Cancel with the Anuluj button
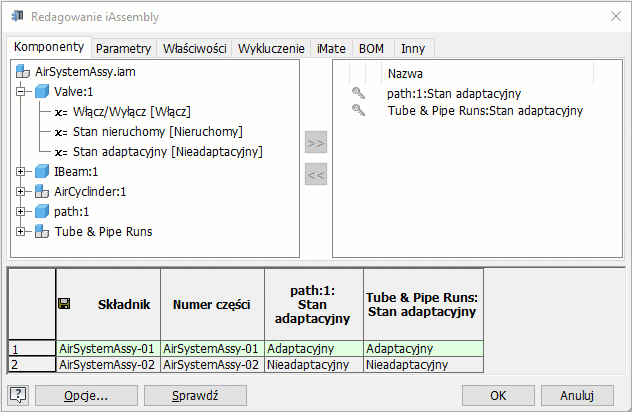The width and height of the screenshot is (632, 412). click(577, 395)
